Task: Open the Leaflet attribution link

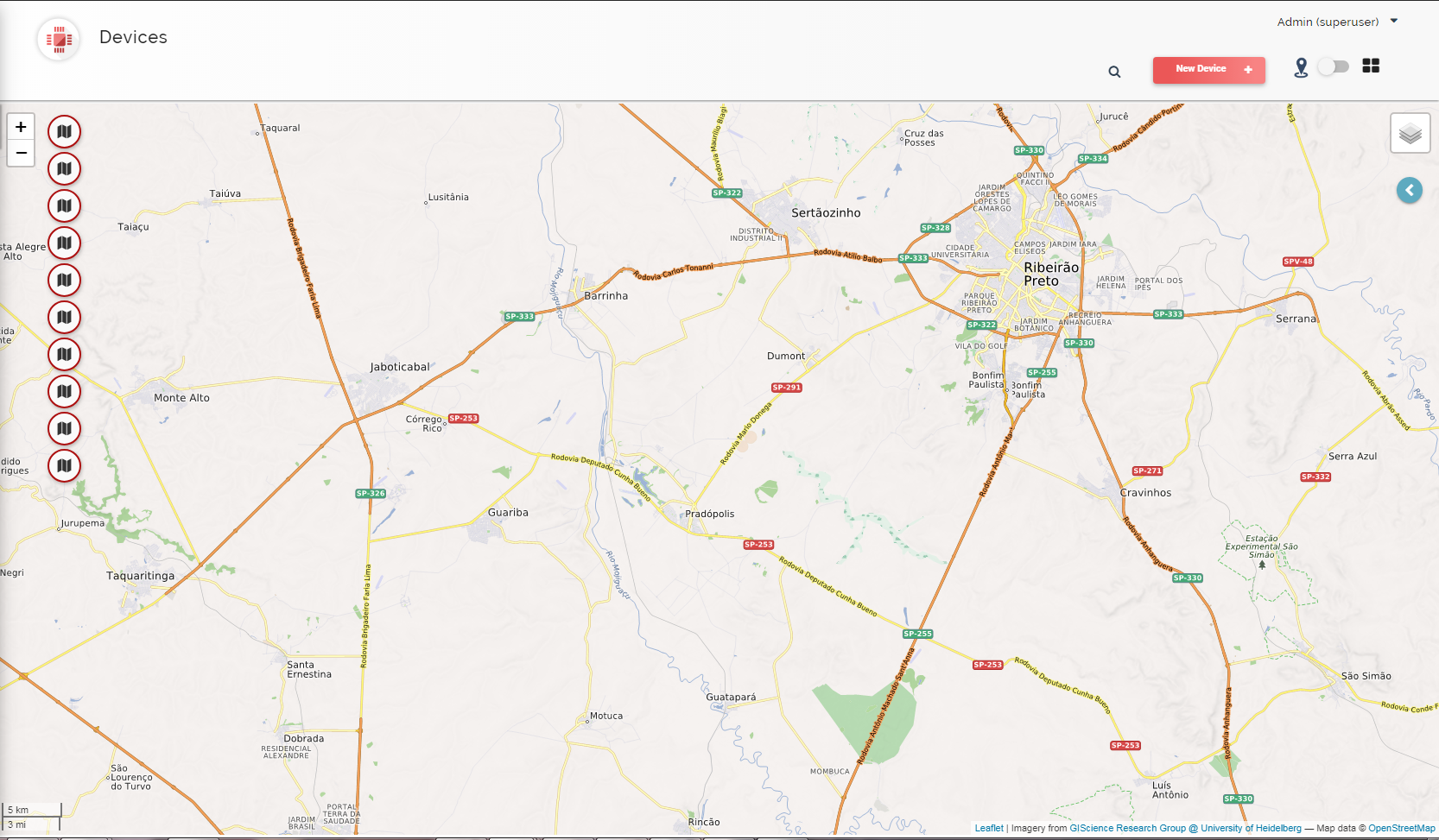Action: pyautogui.click(x=988, y=827)
